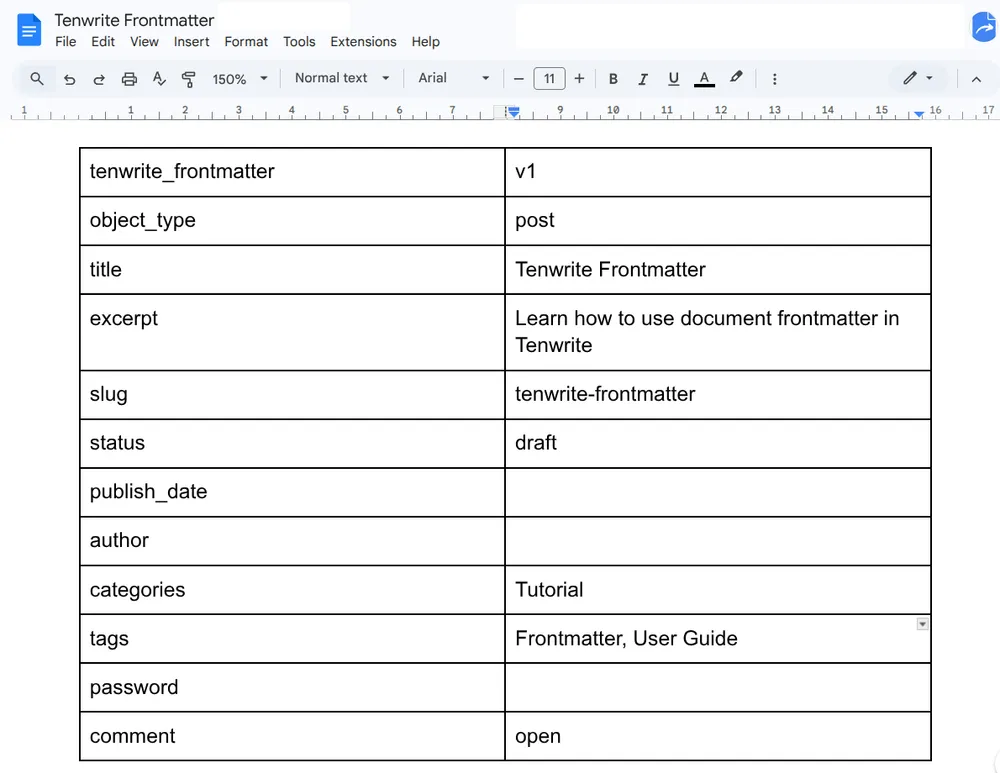The width and height of the screenshot is (1000, 773).
Task: Open the File menu
Action: tap(66, 41)
